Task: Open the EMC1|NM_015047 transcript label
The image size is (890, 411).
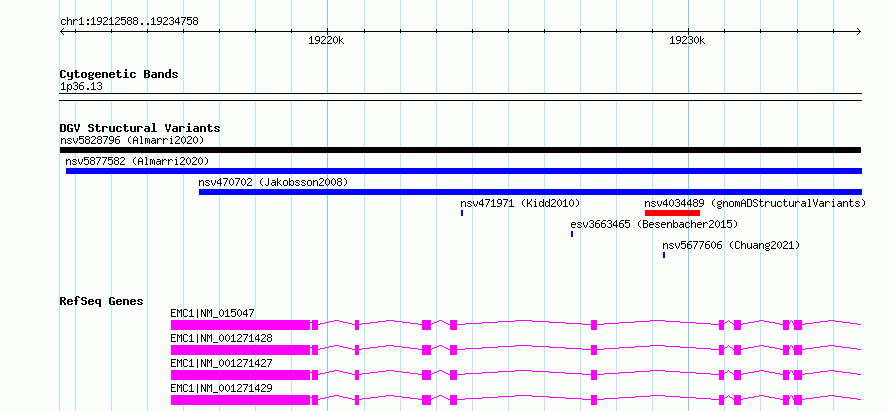Action: tap(212, 313)
